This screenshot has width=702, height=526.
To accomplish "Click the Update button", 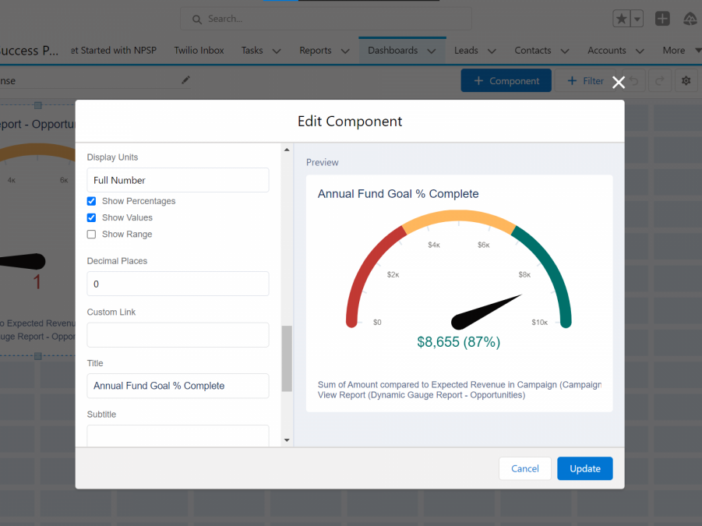I will click(x=585, y=468).
